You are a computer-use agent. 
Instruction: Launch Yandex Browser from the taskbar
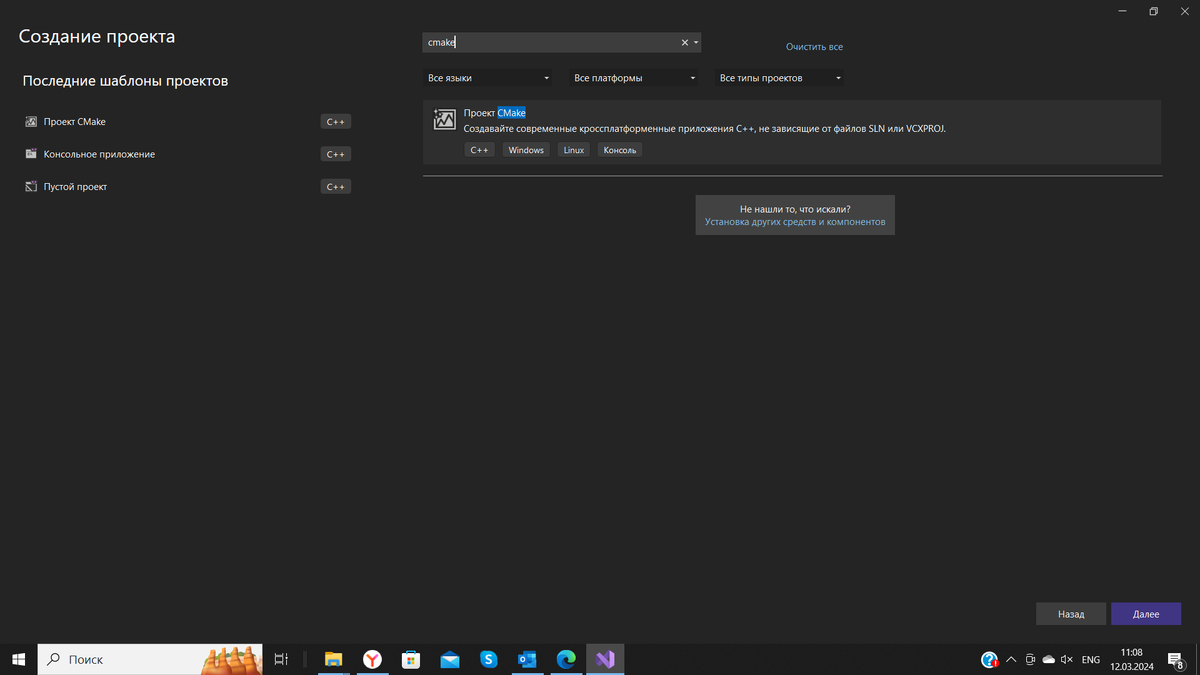(372, 659)
